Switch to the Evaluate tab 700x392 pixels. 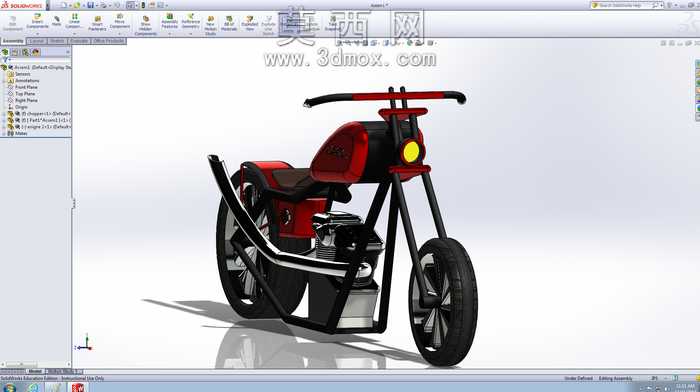click(x=79, y=41)
